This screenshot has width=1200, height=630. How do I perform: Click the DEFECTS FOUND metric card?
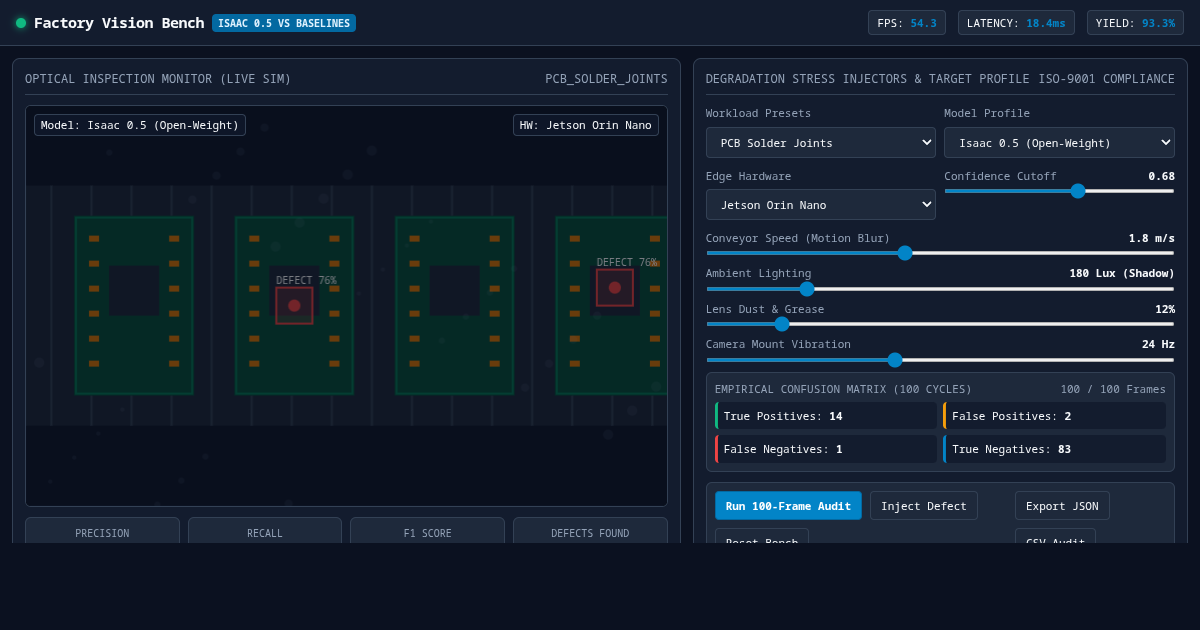[x=590, y=531]
